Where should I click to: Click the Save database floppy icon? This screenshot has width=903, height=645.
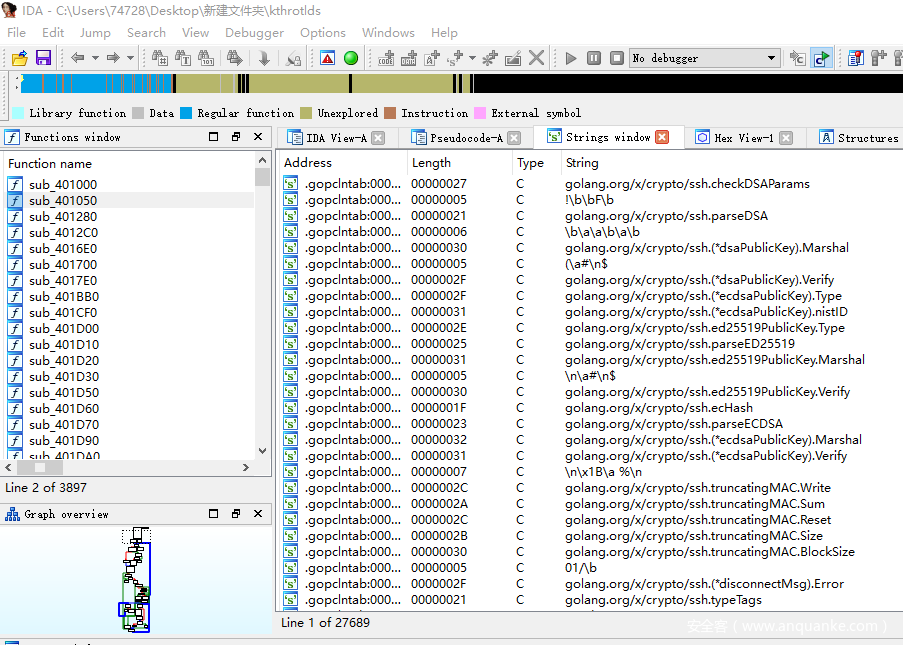43,58
